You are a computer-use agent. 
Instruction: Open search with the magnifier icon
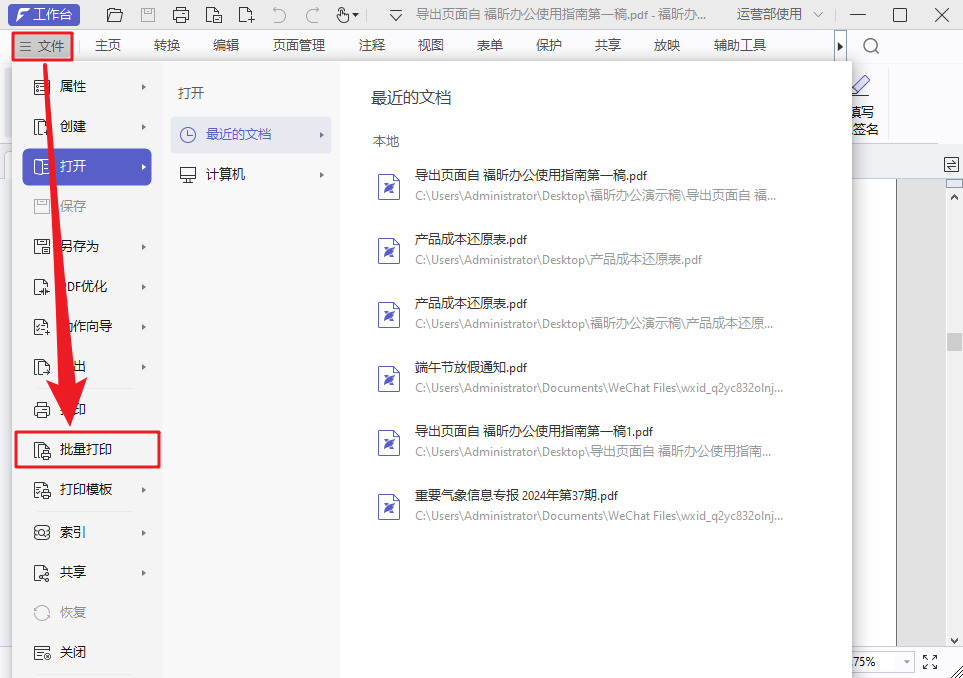(x=870, y=45)
